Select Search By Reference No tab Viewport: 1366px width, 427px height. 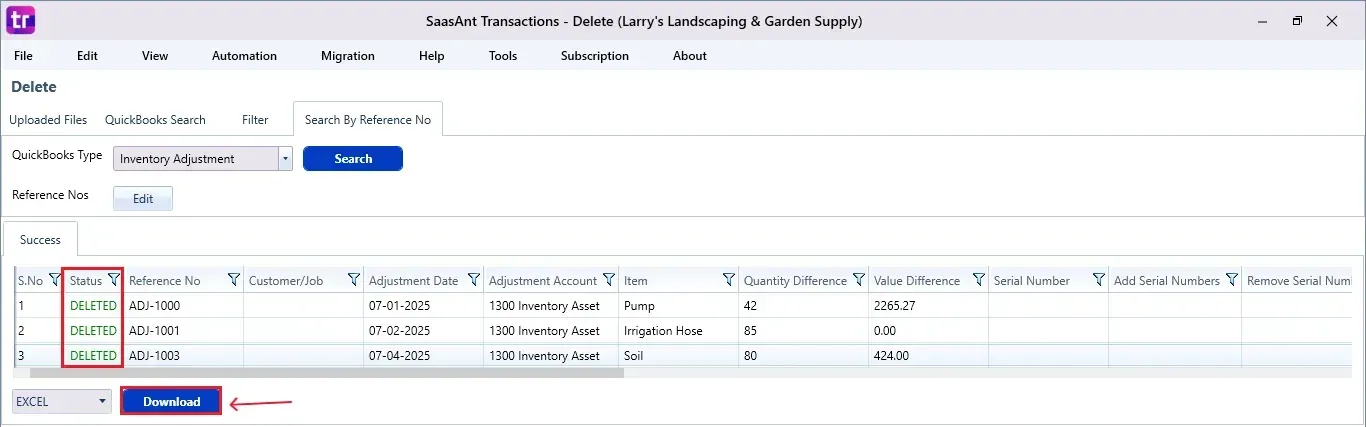(x=368, y=119)
